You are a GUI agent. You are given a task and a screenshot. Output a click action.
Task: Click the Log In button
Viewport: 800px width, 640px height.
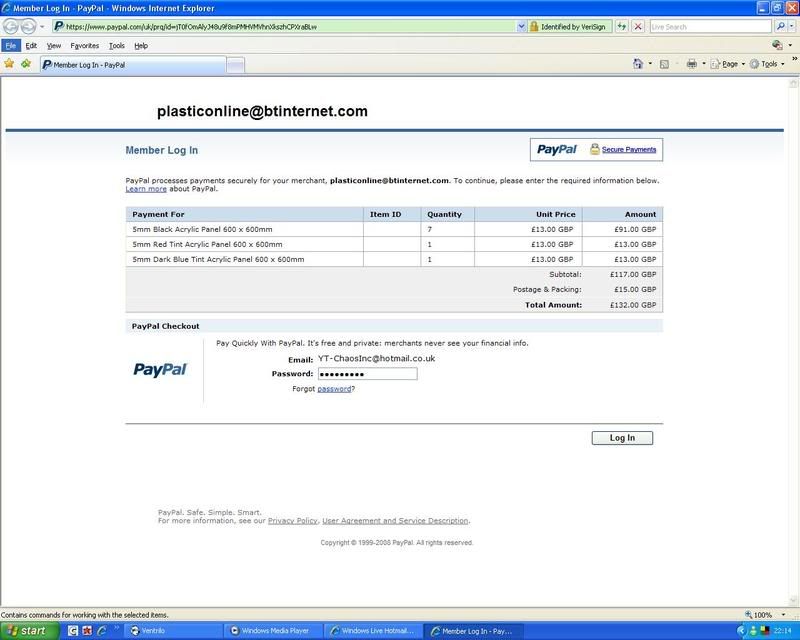point(621,438)
